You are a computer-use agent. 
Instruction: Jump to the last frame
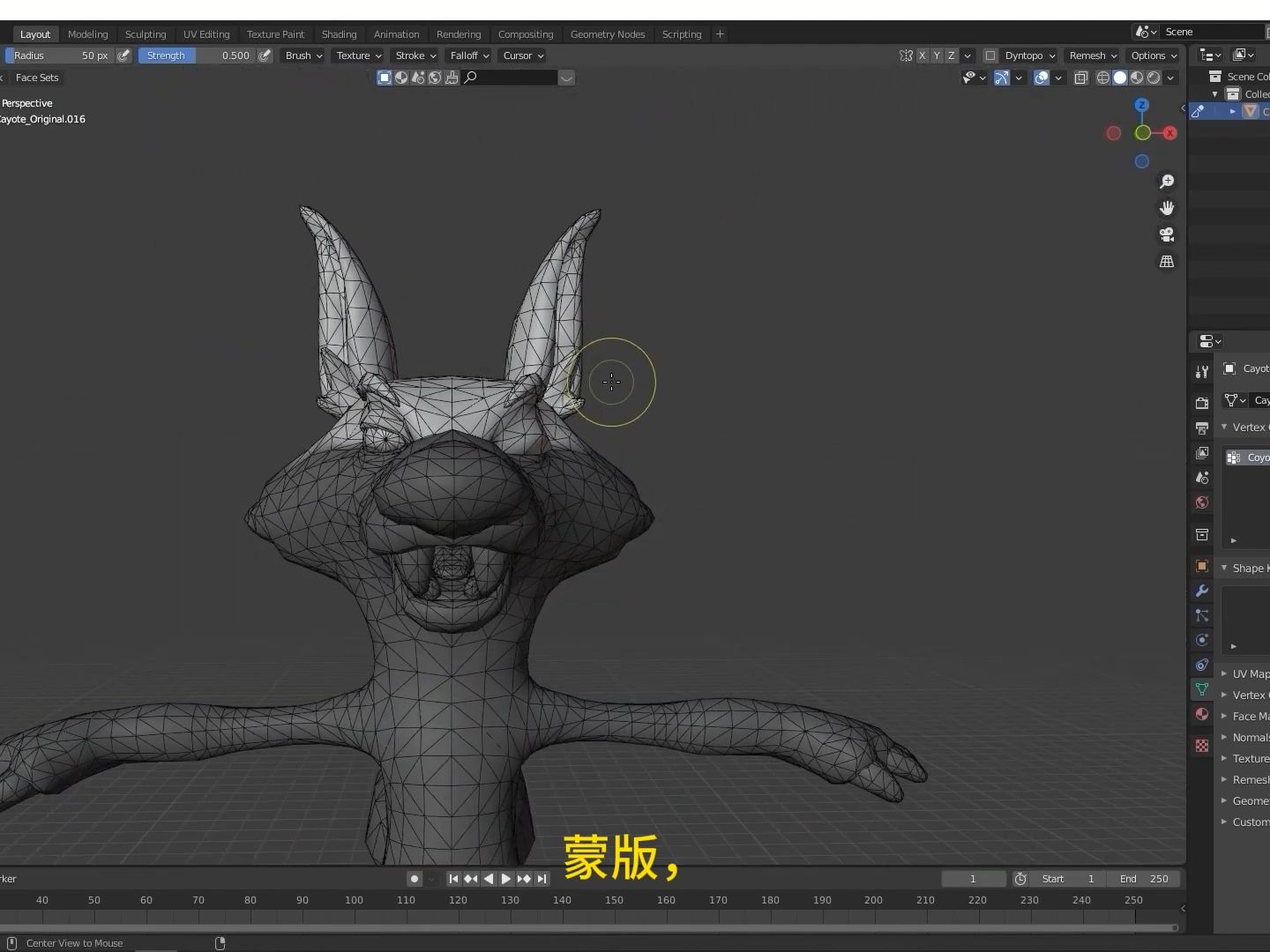[x=542, y=879]
